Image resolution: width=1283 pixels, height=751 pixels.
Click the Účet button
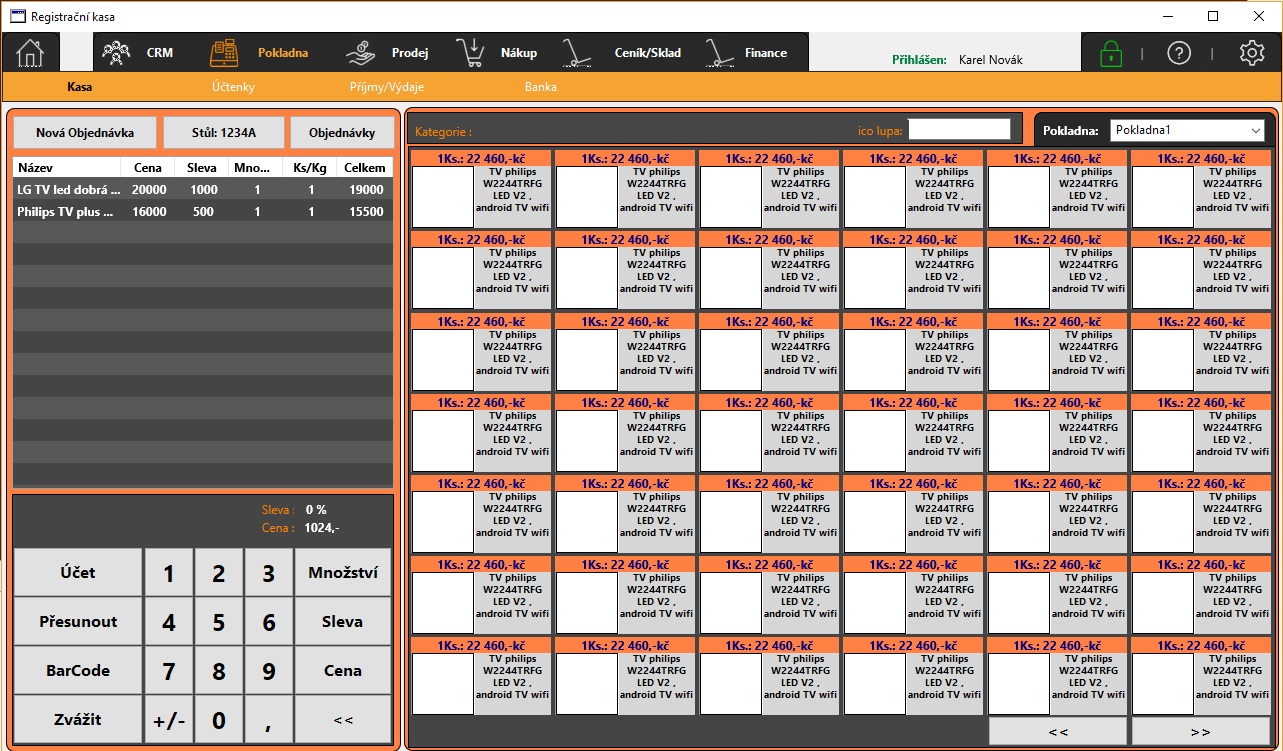[x=78, y=572]
